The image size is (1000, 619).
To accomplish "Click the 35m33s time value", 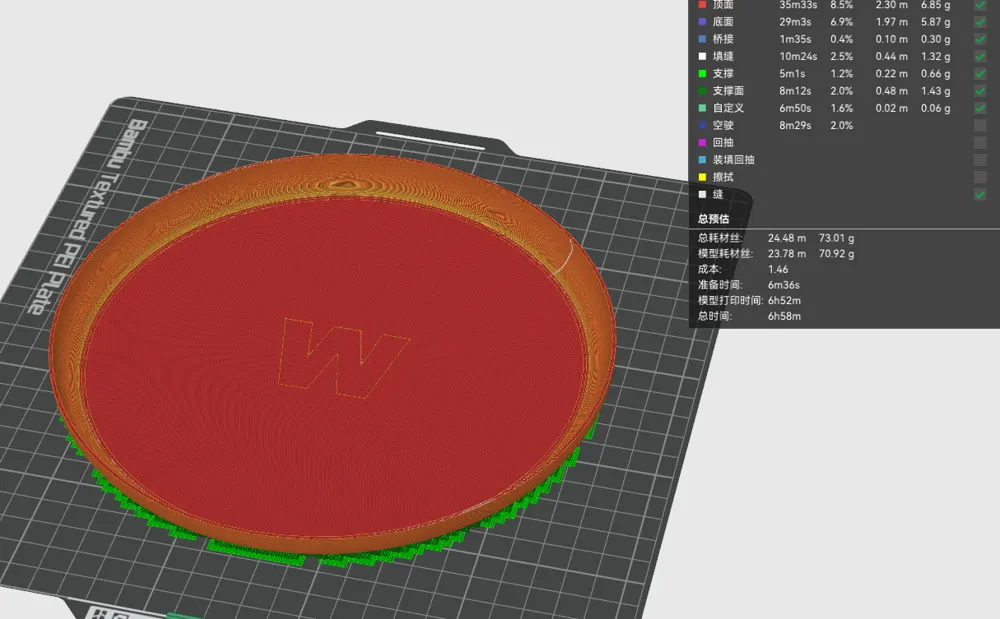I will [798, 4].
